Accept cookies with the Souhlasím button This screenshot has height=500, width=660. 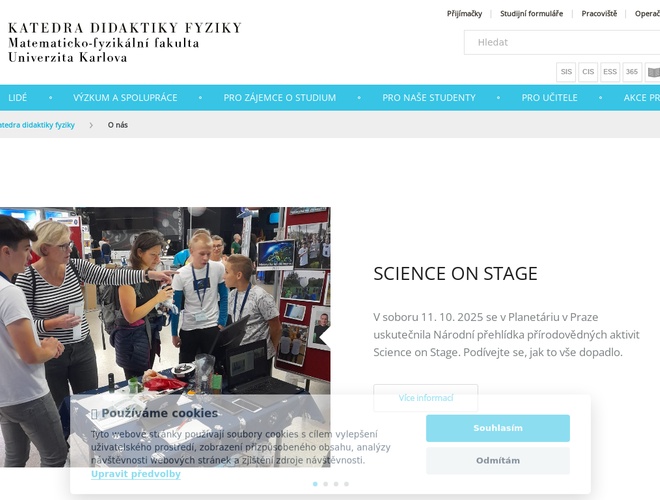coord(498,428)
